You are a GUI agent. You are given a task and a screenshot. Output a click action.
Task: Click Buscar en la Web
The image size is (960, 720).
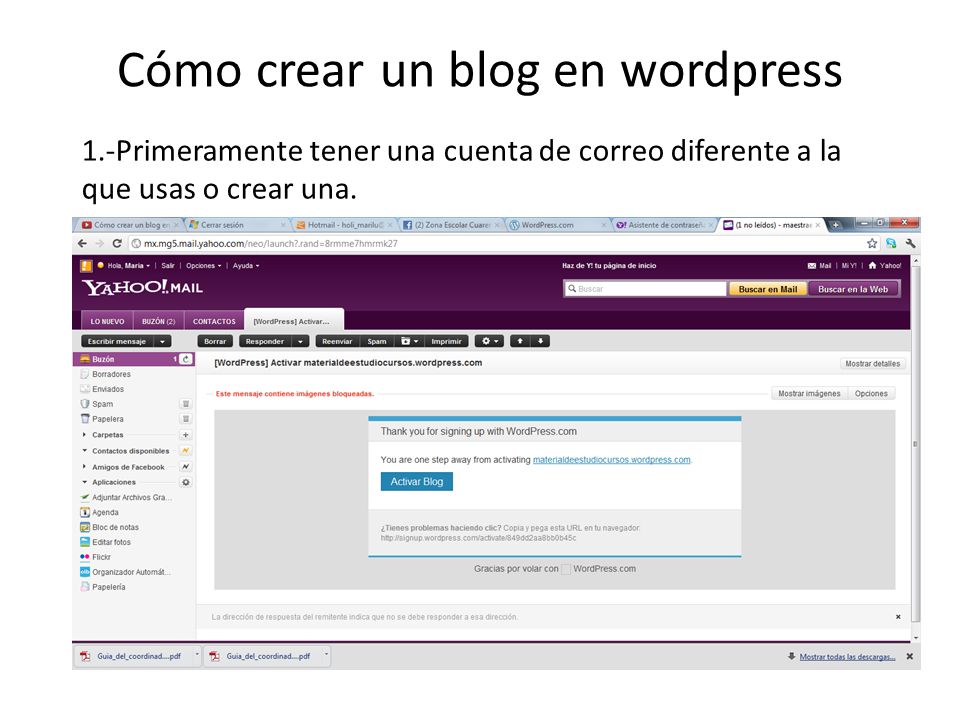[853, 290]
